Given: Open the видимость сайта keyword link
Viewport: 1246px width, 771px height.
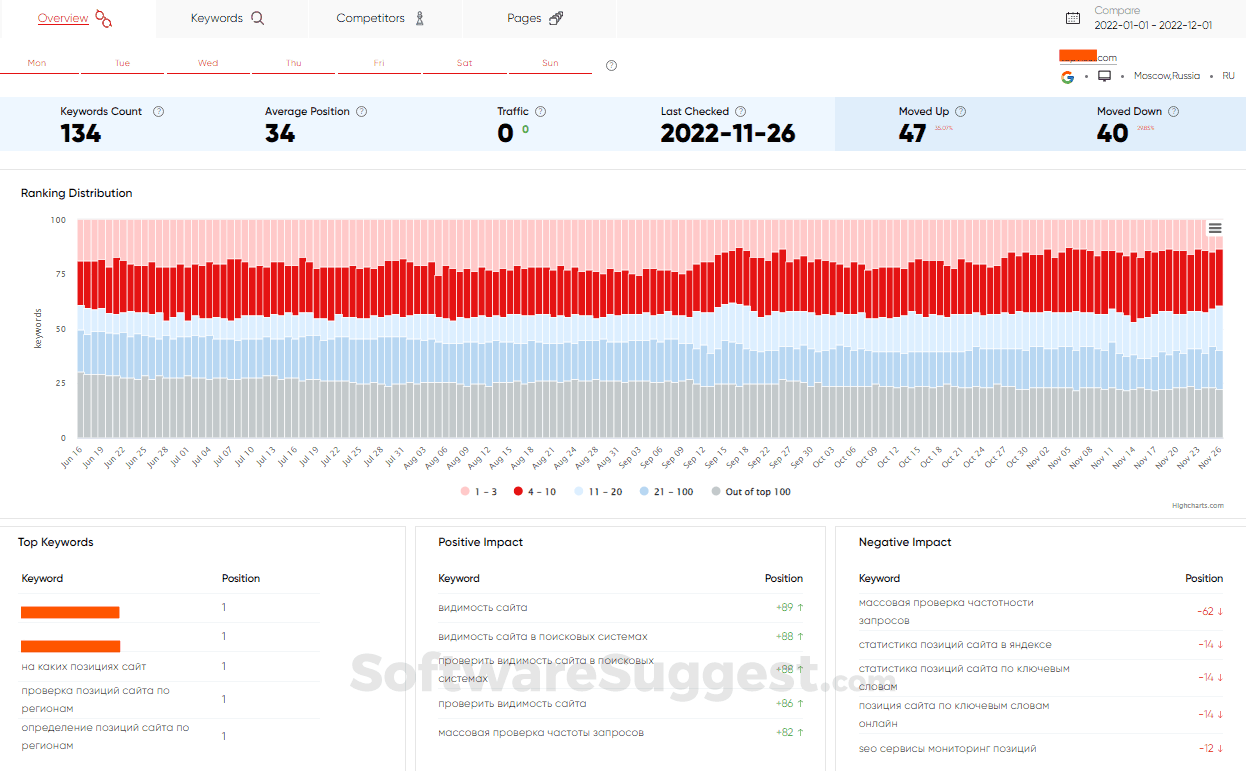Looking at the screenshot, I should [482, 607].
